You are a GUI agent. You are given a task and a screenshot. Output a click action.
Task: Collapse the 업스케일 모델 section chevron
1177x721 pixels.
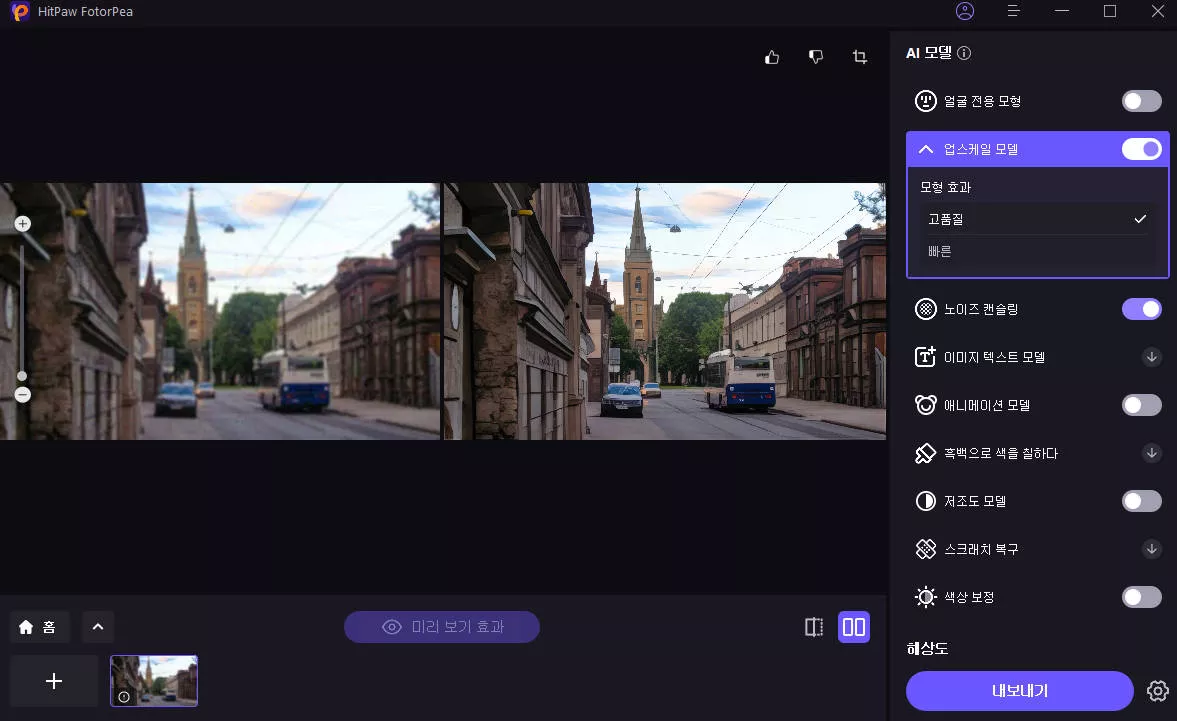click(926, 150)
